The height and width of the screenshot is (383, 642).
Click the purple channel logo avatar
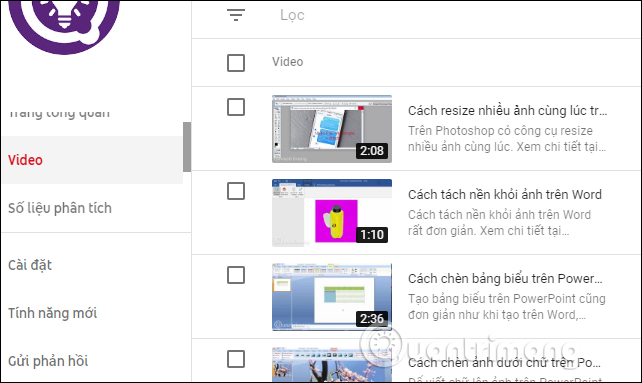pos(64,27)
